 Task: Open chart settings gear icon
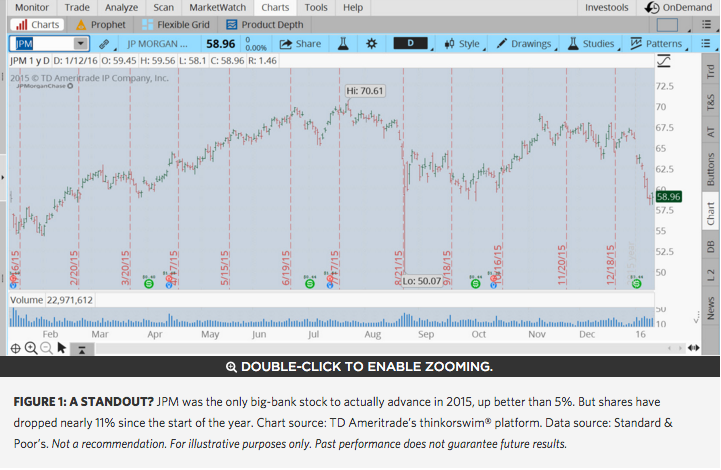(x=372, y=44)
